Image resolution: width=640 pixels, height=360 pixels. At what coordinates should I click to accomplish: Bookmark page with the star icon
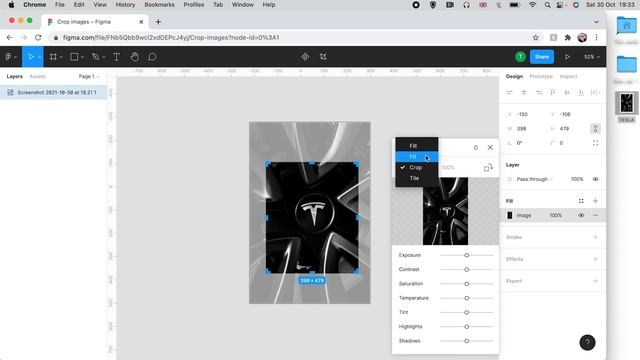coord(536,38)
